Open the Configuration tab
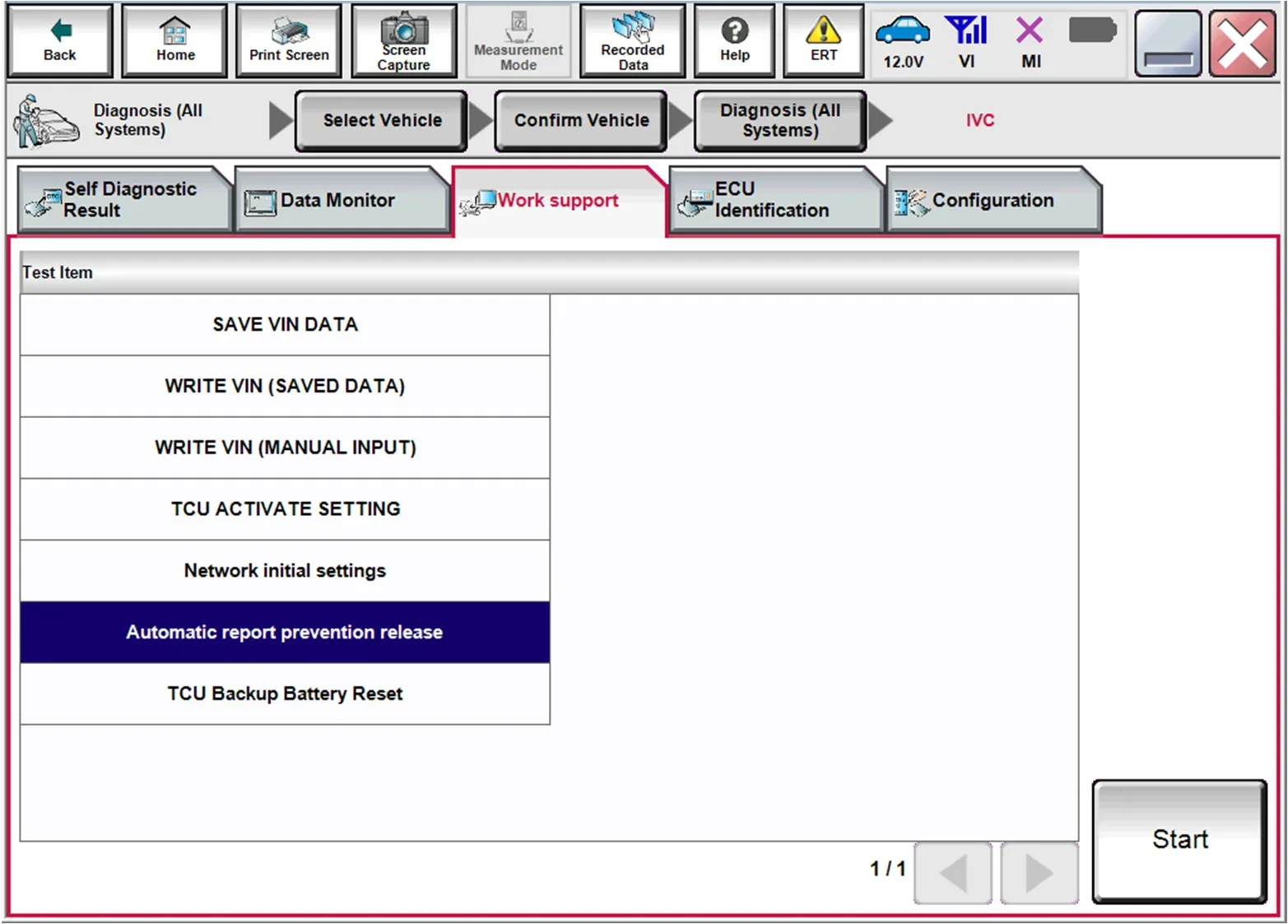Viewport: 1288px width, 924px height. tap(993, 200)
